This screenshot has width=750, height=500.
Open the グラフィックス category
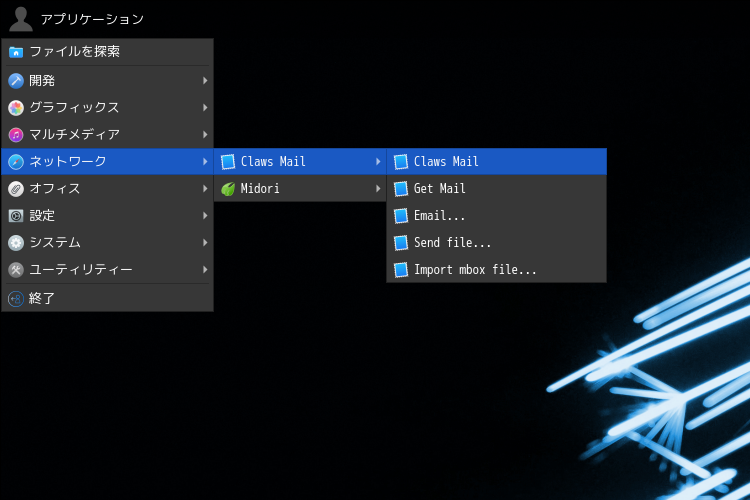point(108,108)
